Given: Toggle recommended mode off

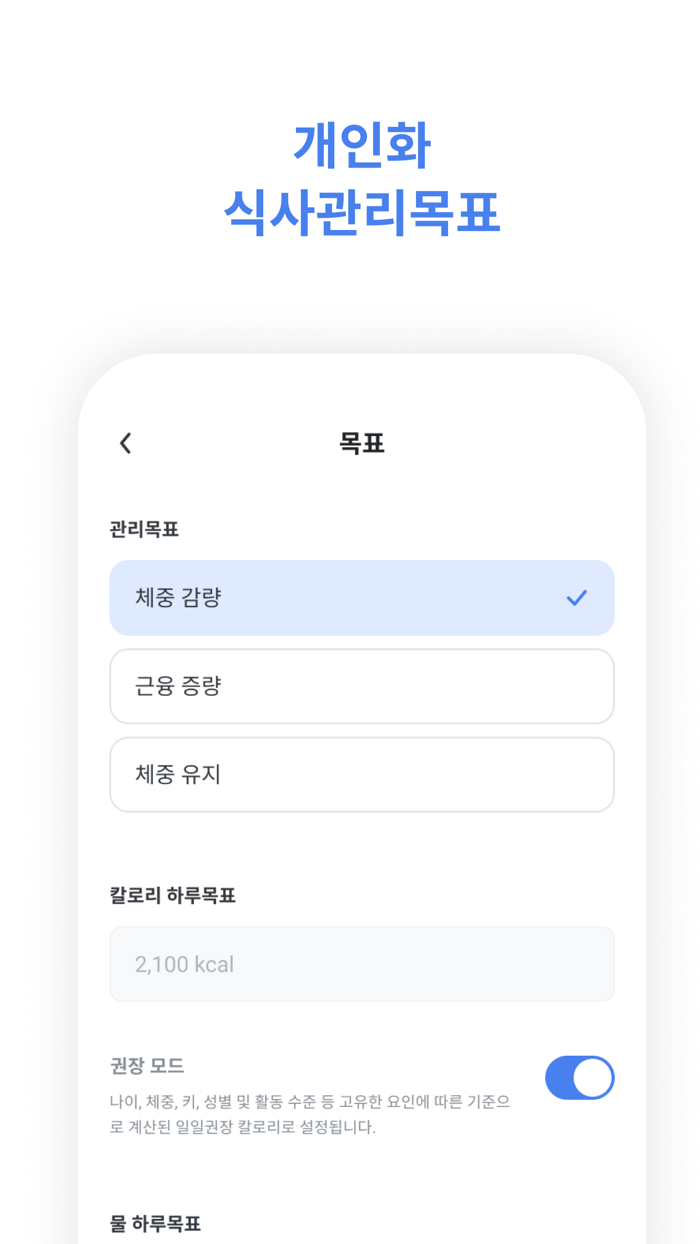Looking at the screenshot, I should tap(580, 1078).
